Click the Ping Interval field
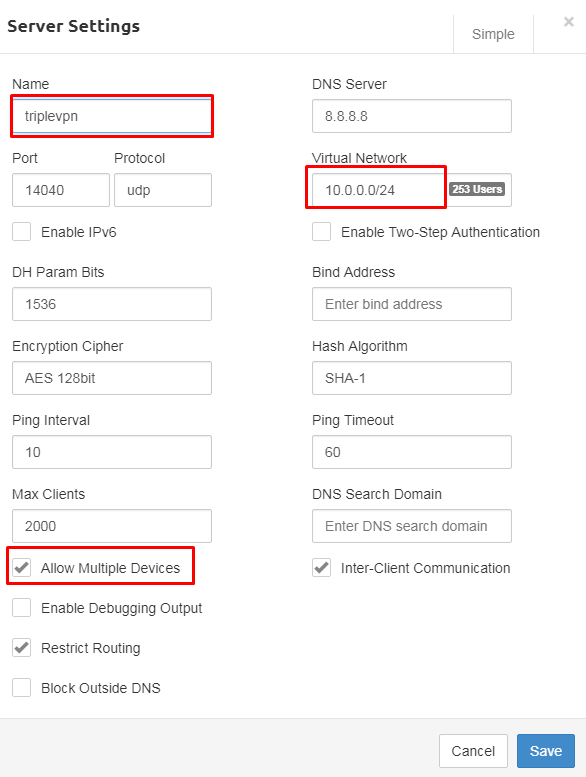This screenshot has height=777, width=586. tap(112, 452)
